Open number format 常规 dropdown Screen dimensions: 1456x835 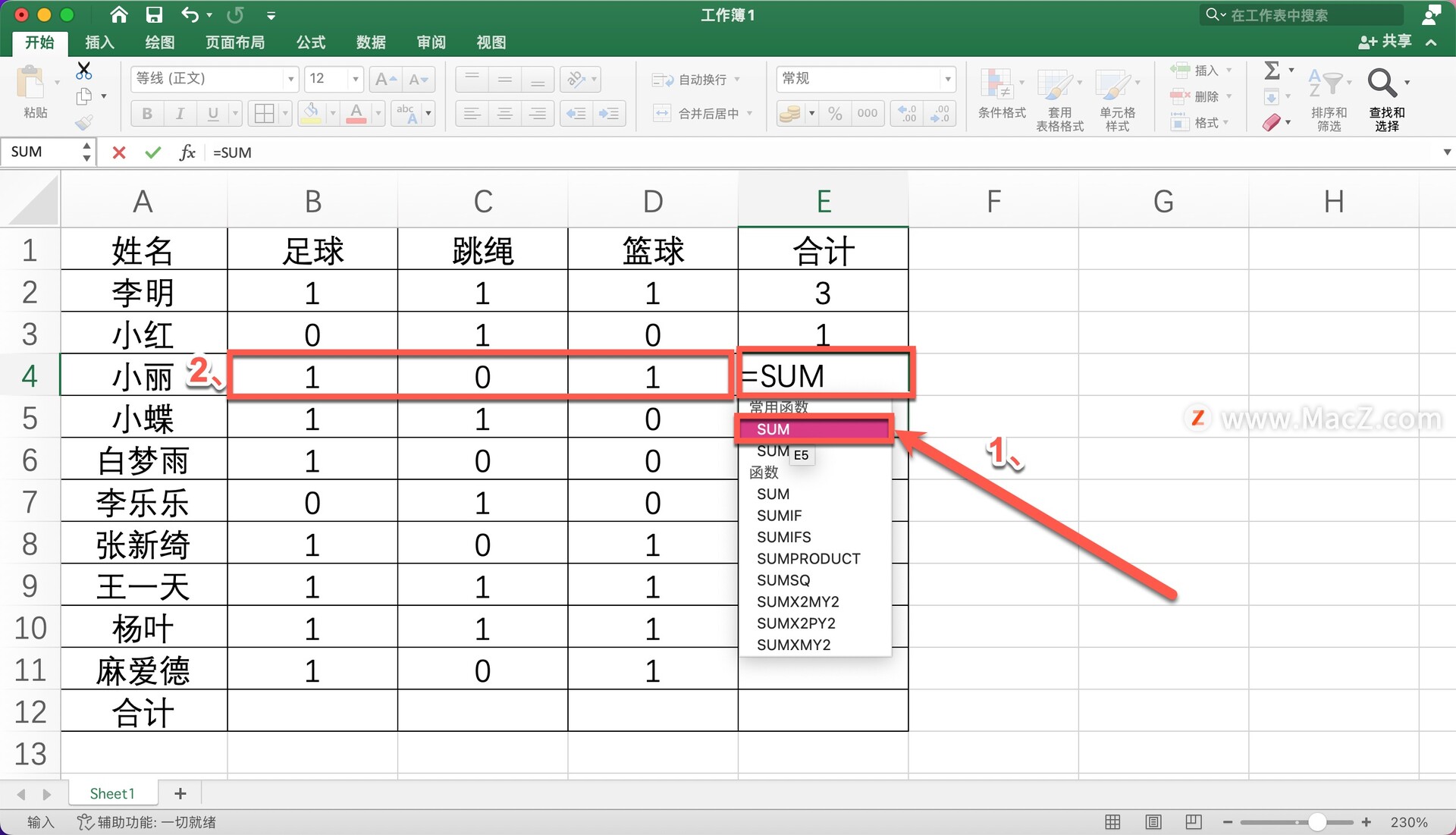[947, 79]
